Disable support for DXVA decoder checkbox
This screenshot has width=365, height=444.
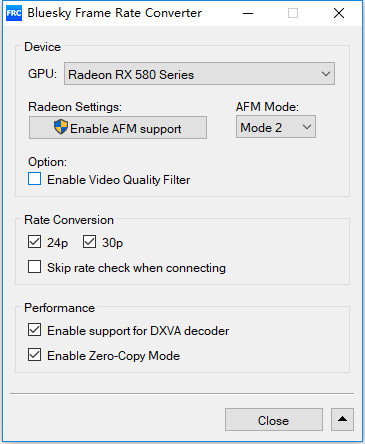[x=35, y=330]
